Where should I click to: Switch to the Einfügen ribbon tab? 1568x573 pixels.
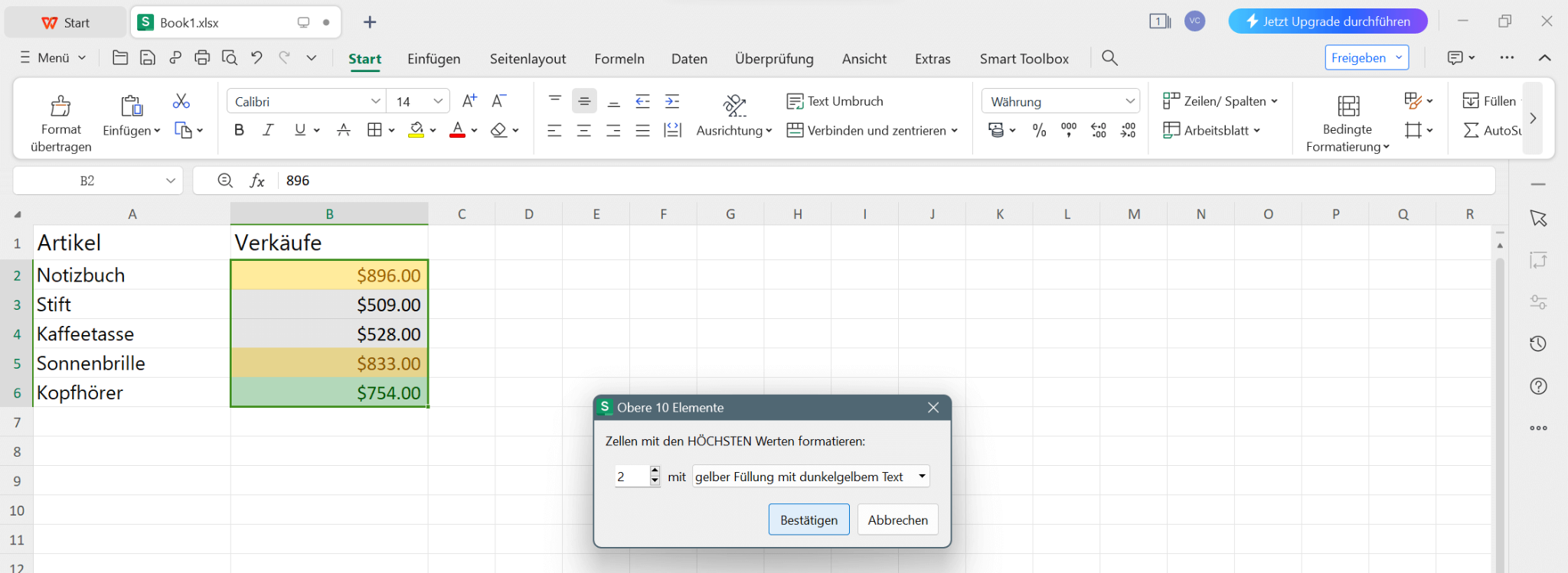point(433,59)
